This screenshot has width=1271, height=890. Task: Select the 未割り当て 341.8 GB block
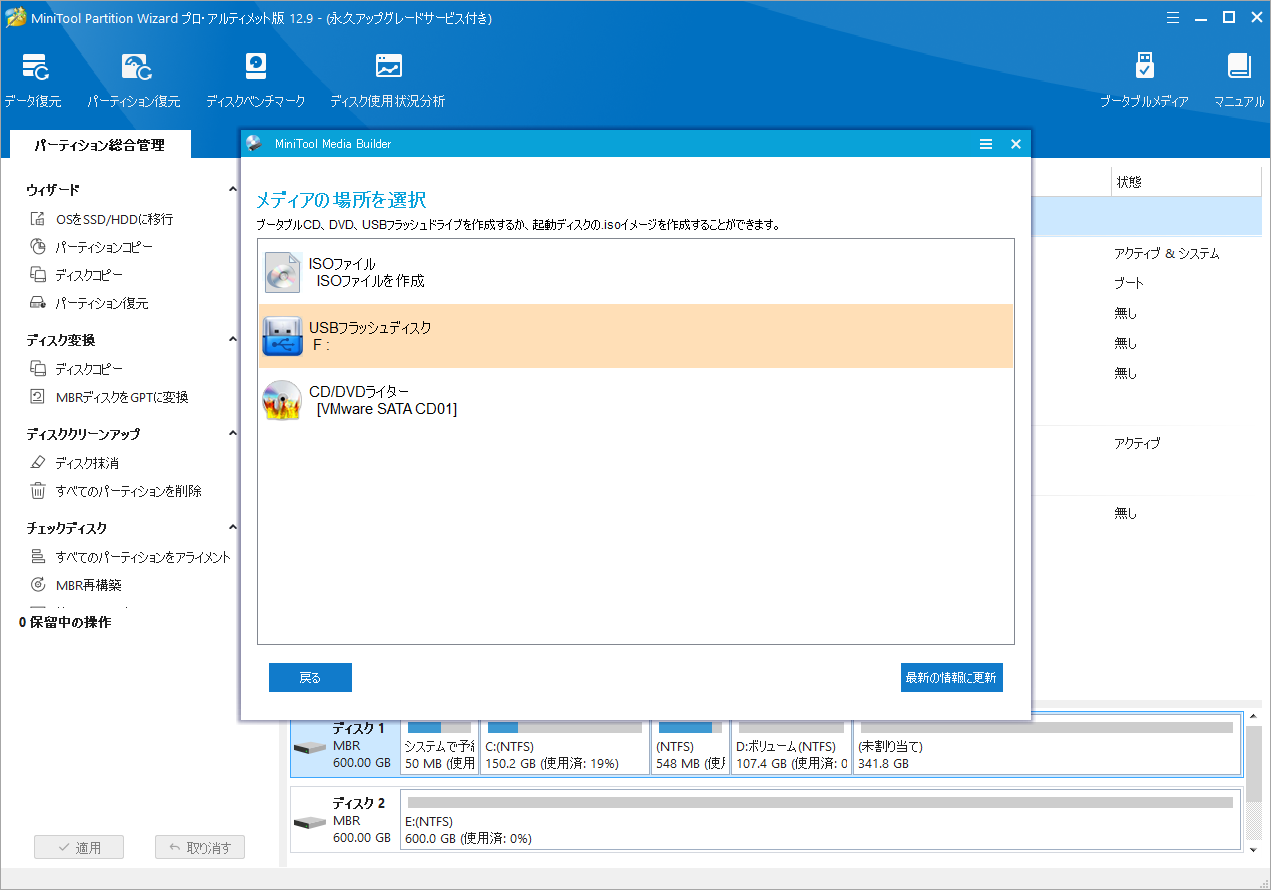click(1046, 746)
